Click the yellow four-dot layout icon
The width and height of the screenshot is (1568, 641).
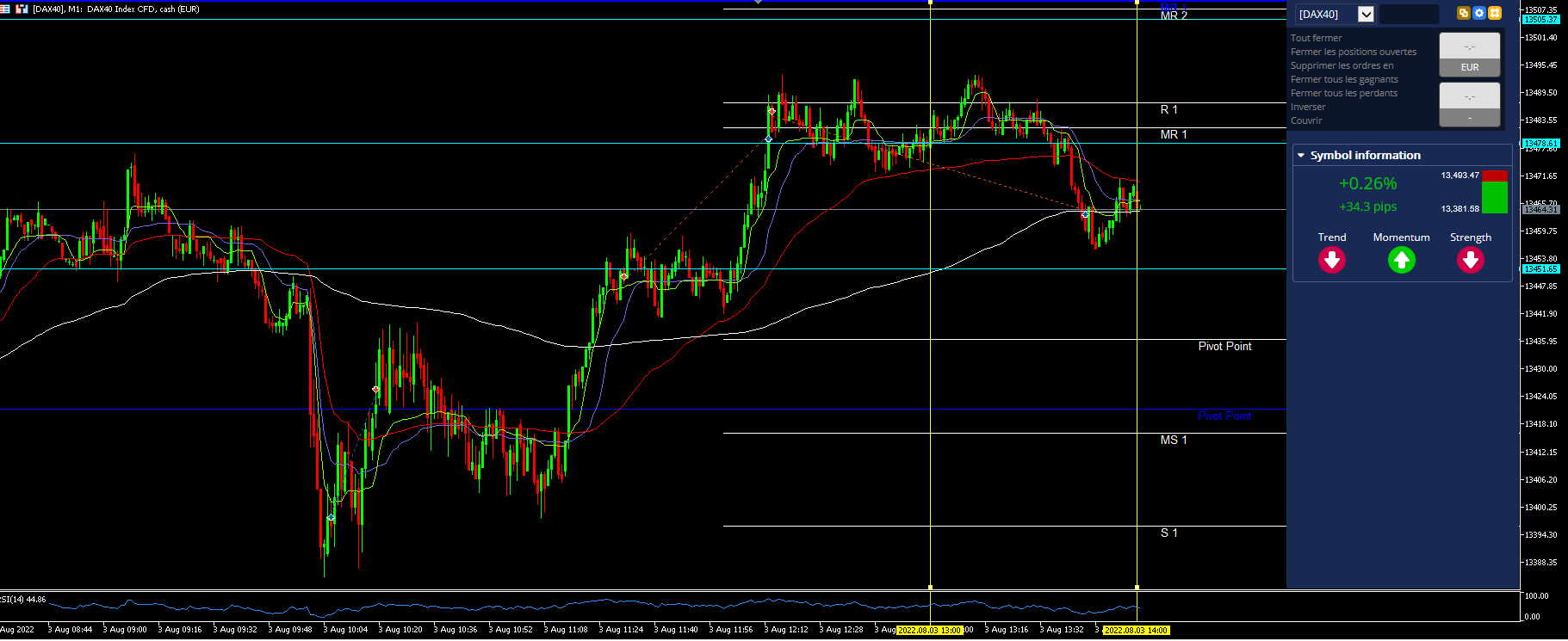(x=1495, y=13)
